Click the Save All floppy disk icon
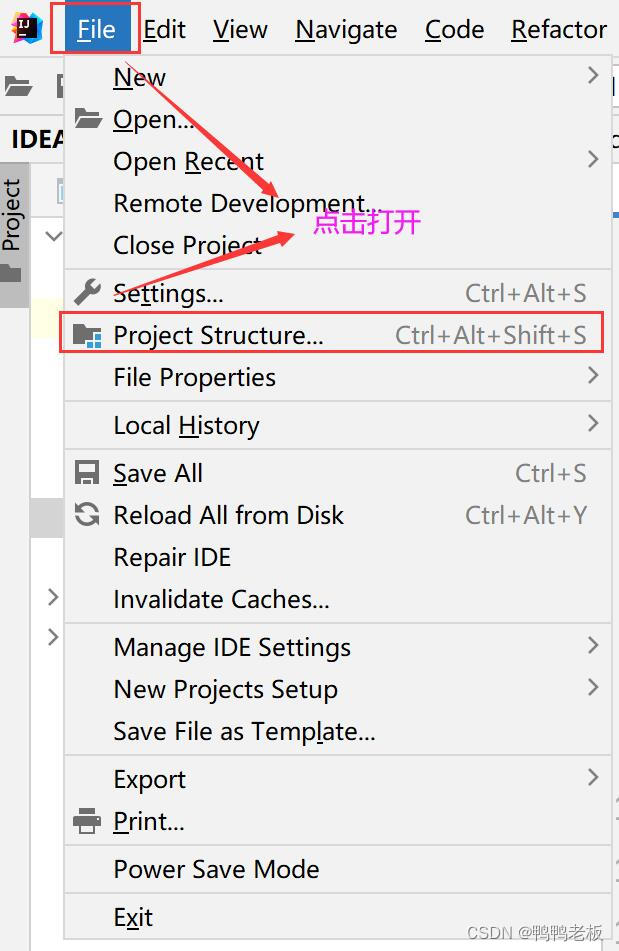 click(88, 472)
